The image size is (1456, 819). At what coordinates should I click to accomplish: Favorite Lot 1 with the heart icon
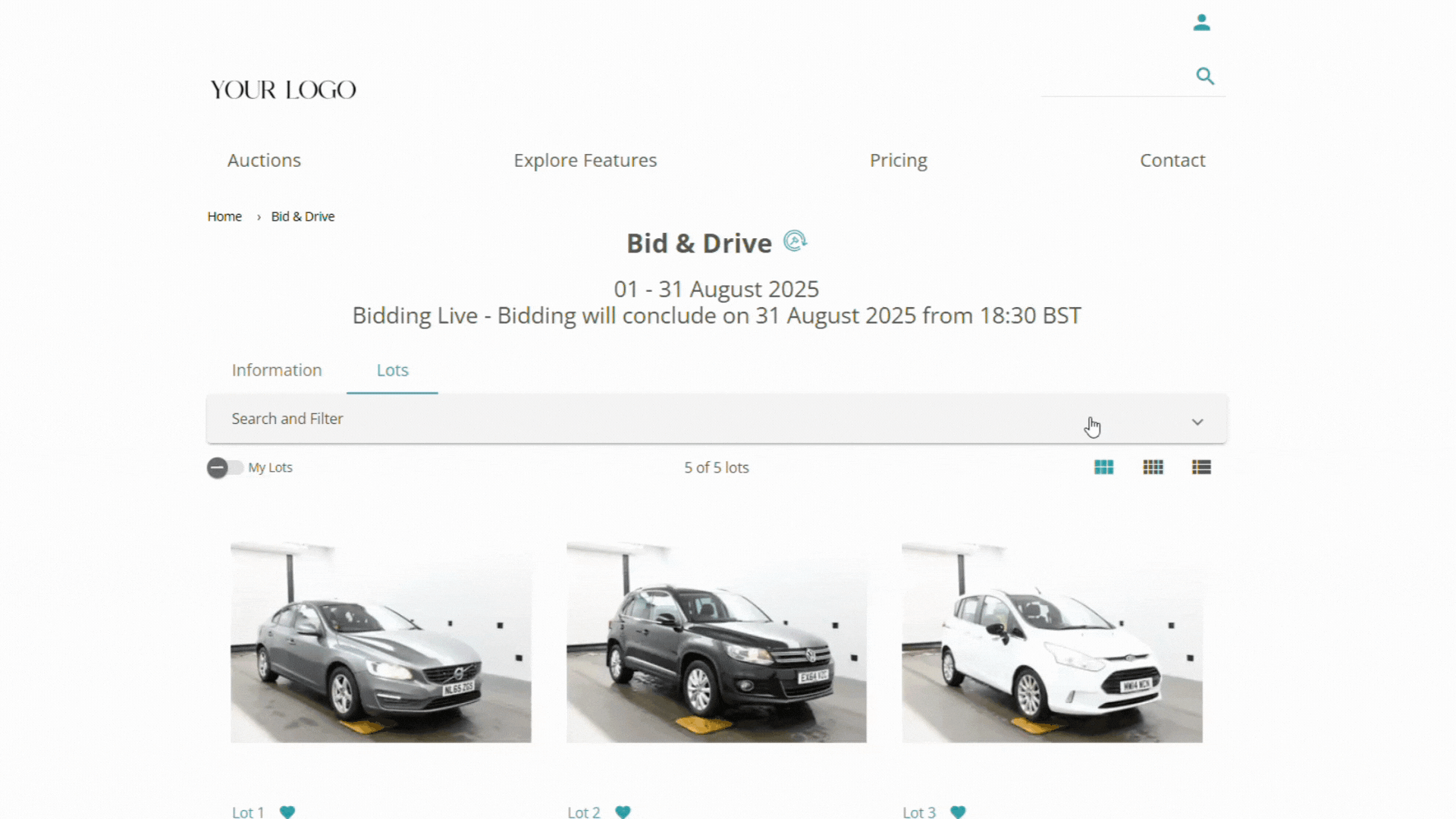[x=287, y=811]
